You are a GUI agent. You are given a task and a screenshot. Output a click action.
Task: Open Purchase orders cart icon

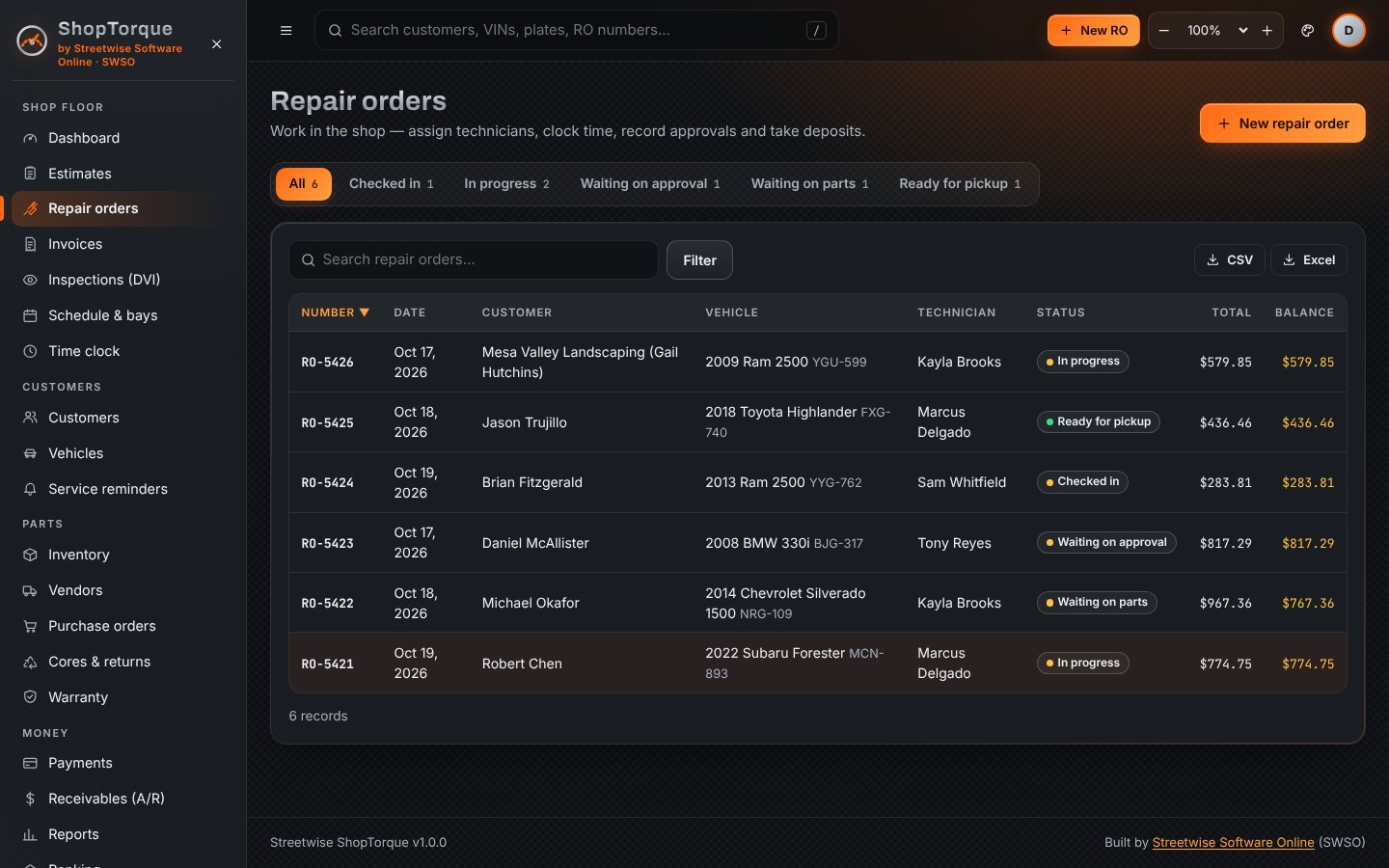[x=30, y=626]
